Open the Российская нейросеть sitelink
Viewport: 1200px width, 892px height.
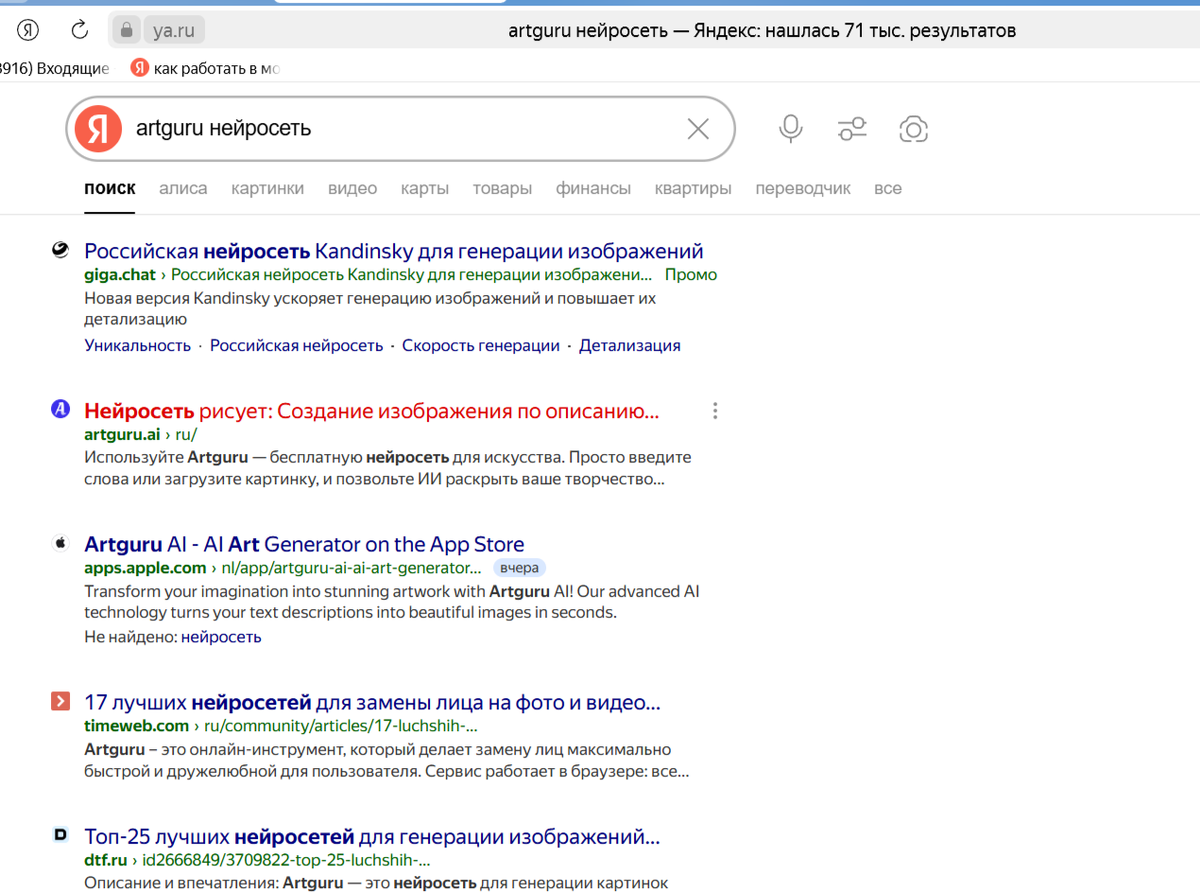(x=296, y=345)
